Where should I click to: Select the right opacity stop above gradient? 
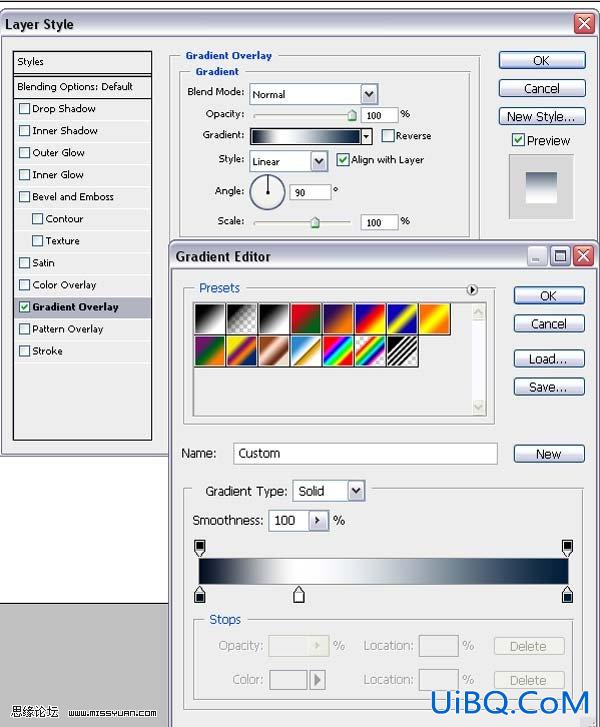point(567,548)
